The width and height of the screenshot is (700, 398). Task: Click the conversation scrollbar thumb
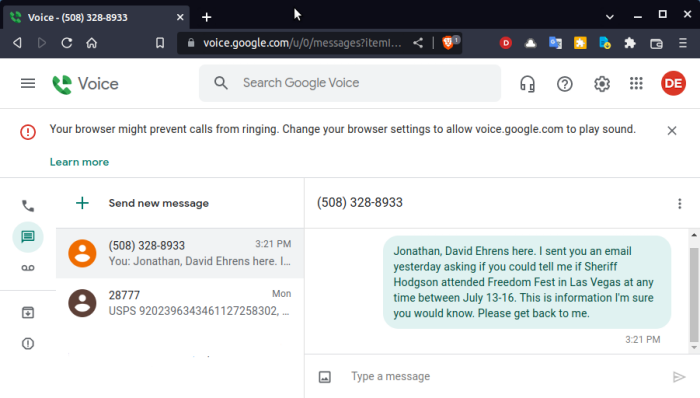pyautogui.click(x=694, y=294)
